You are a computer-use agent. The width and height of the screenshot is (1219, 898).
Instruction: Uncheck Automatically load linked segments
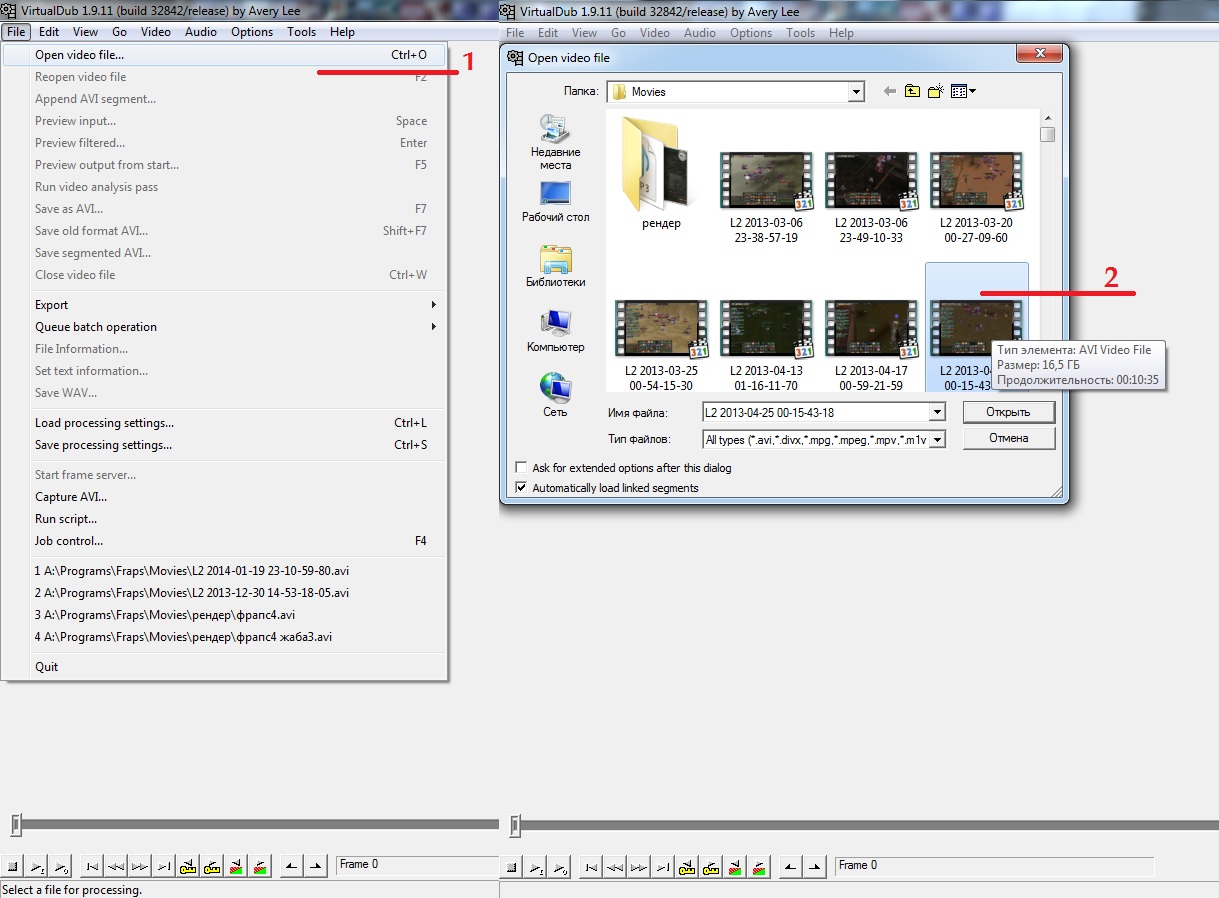tap(521, 487)
